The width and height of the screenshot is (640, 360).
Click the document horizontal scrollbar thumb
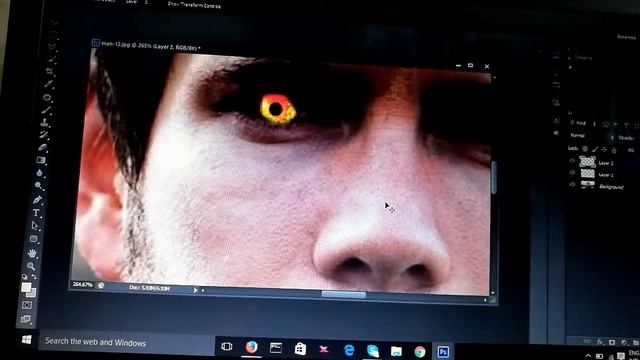[344, 294]
